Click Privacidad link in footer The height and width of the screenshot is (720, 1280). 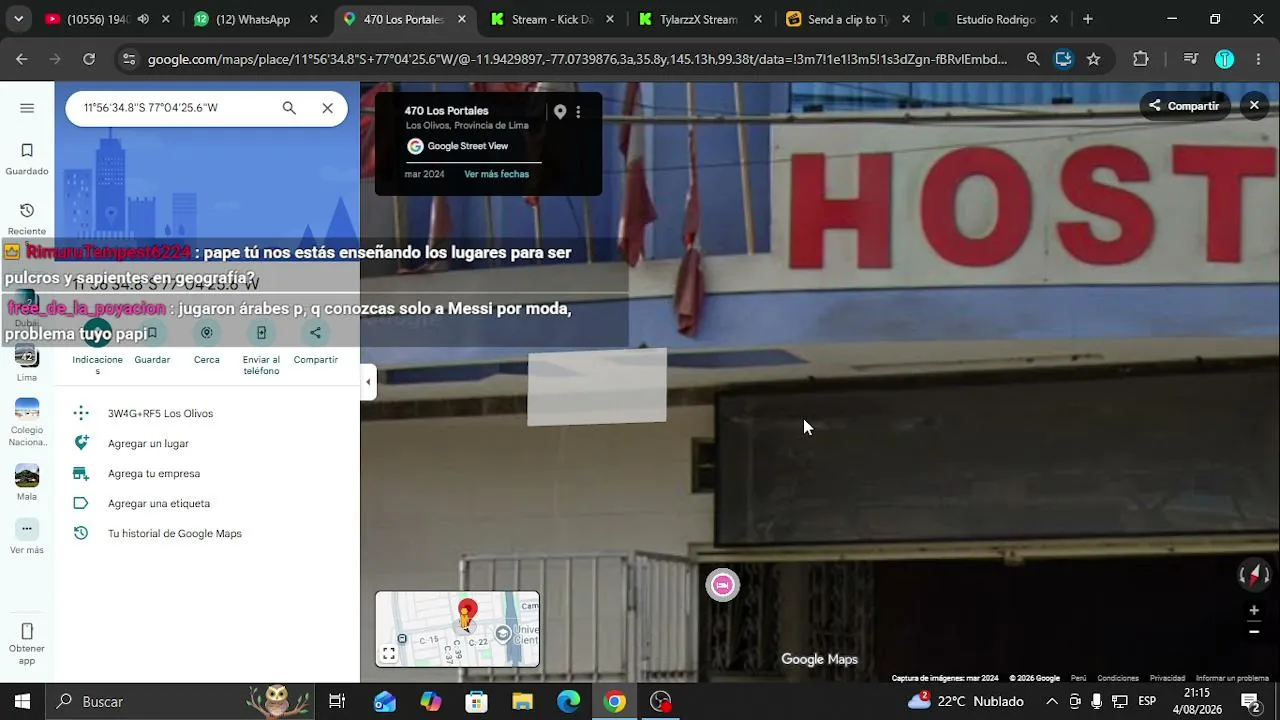point(1167,678)
